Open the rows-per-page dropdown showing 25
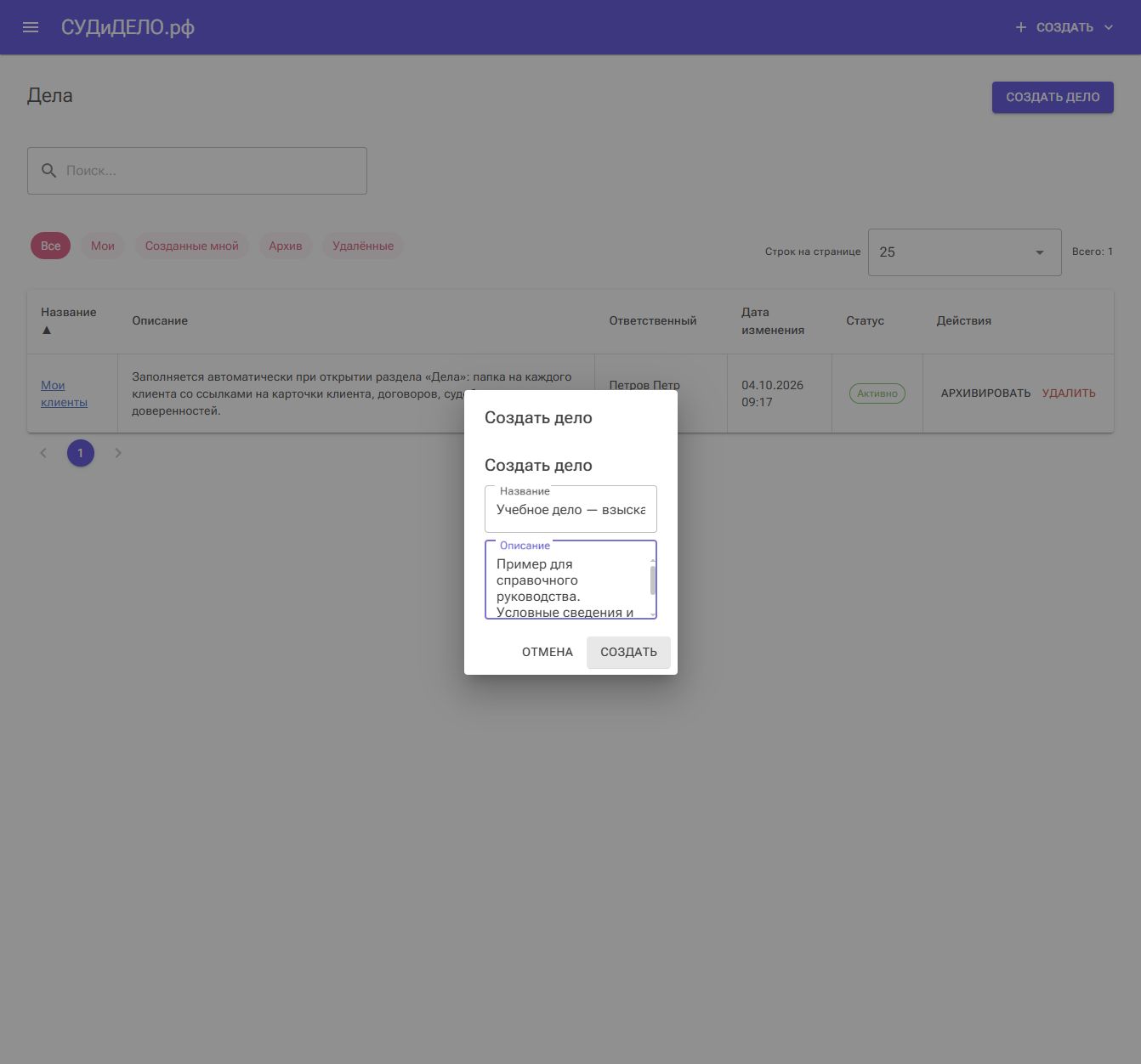Viewport: 1141px width, 1064px height. [x=964, y=252]
